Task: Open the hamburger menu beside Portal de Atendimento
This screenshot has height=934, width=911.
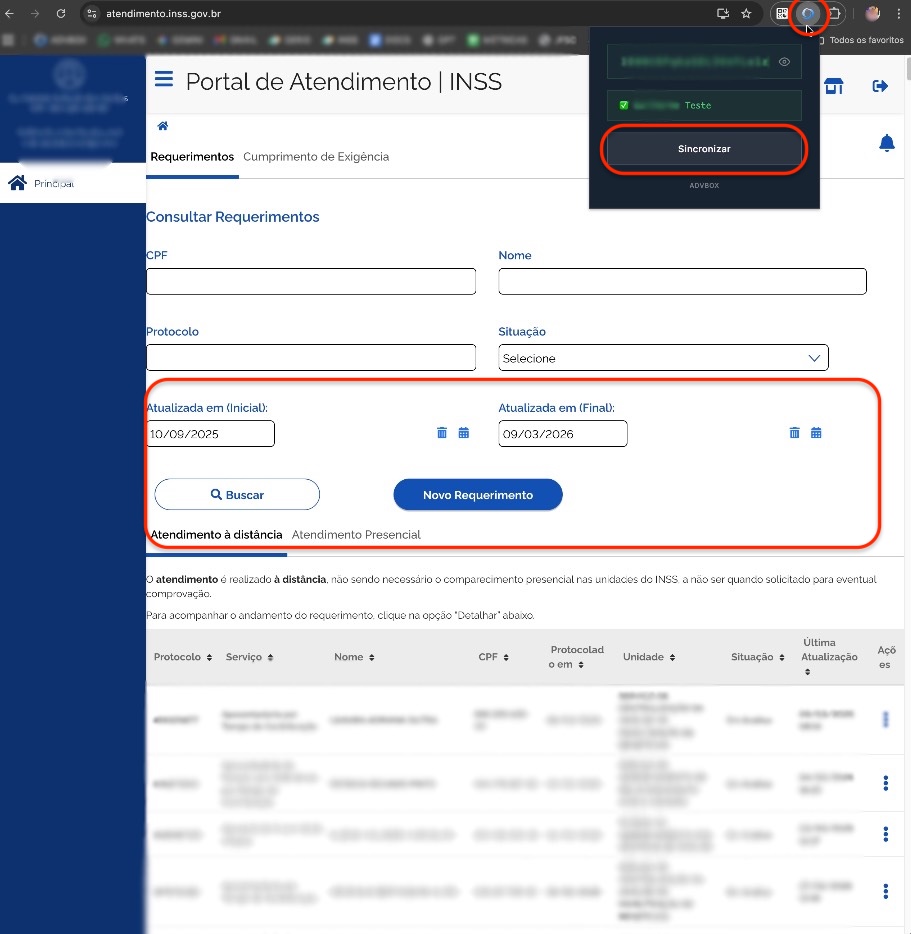Action: tap(163, 80)
